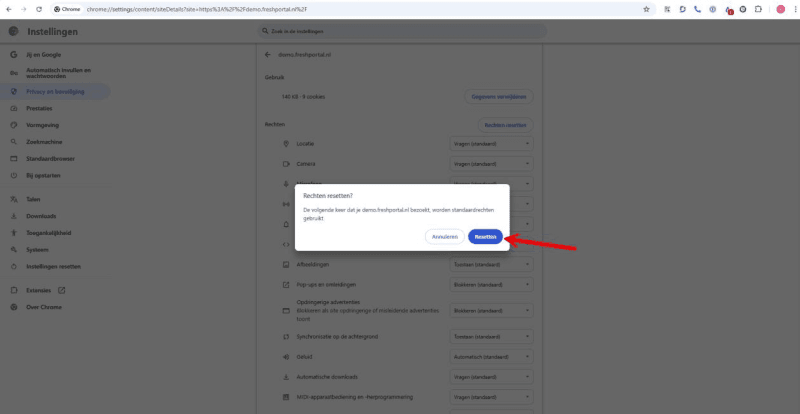Click the Automatische downloads arrow icon
Screen dimensions: 800x414
[x=286, y=377]
